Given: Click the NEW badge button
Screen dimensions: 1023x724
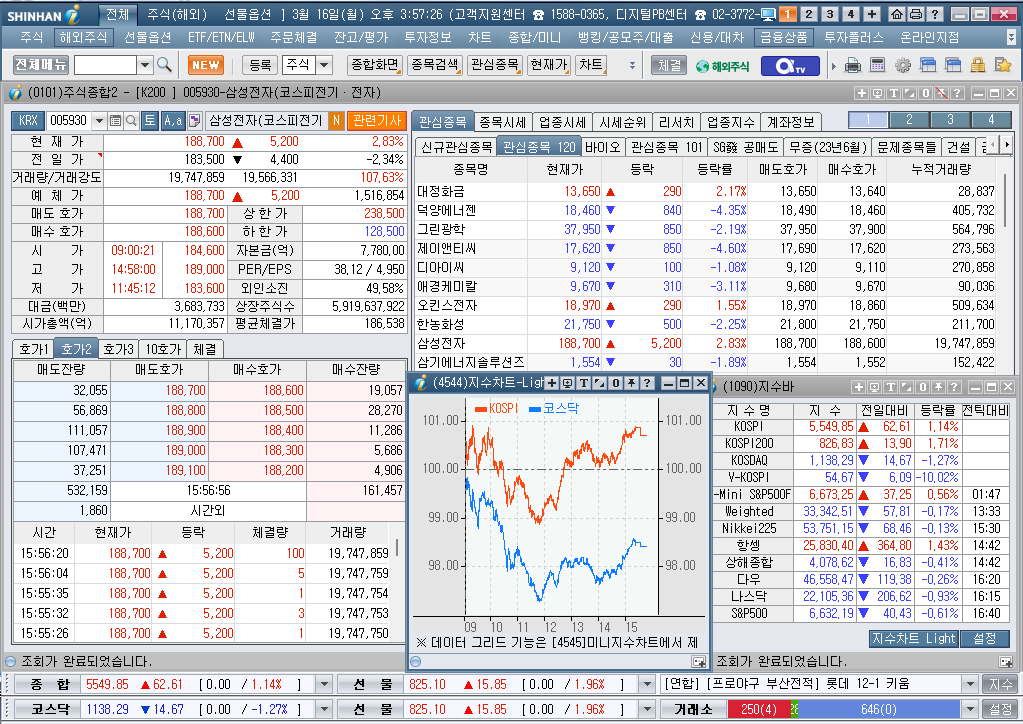Looking at the screenshot, I should click(206, 65).
